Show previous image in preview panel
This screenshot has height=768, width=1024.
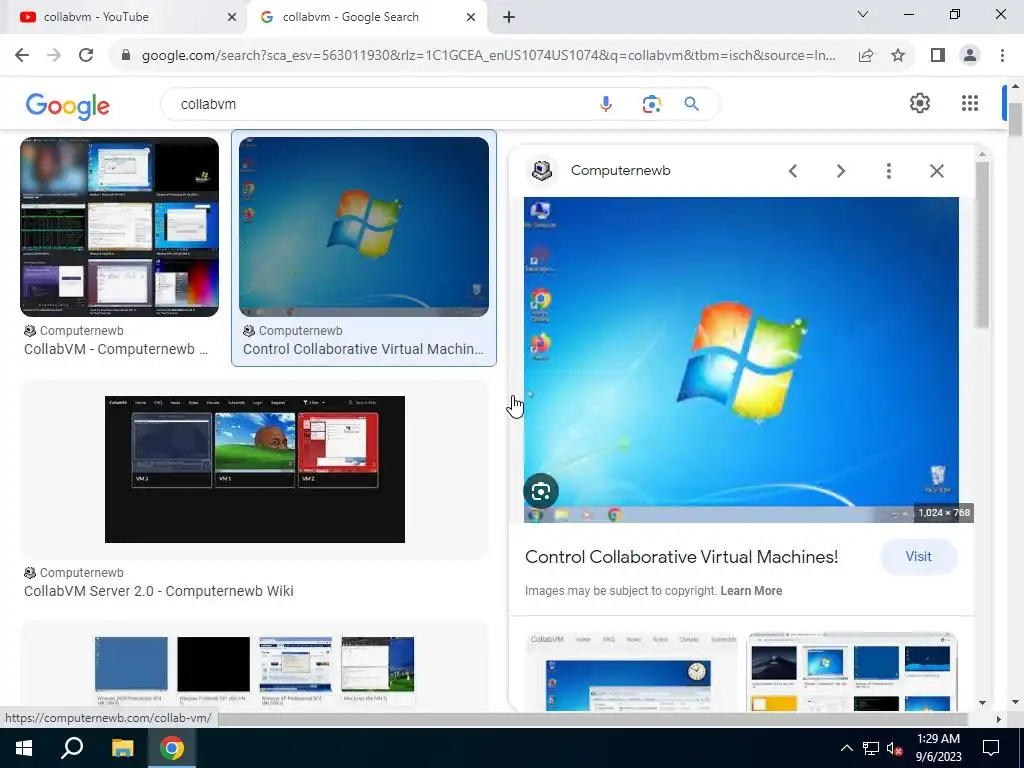point(793,171)
